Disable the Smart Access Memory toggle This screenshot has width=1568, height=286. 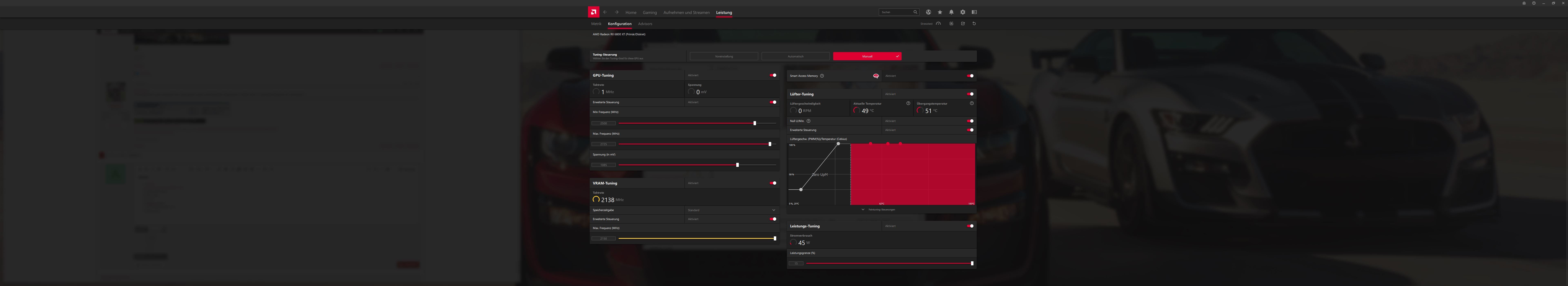970,76
